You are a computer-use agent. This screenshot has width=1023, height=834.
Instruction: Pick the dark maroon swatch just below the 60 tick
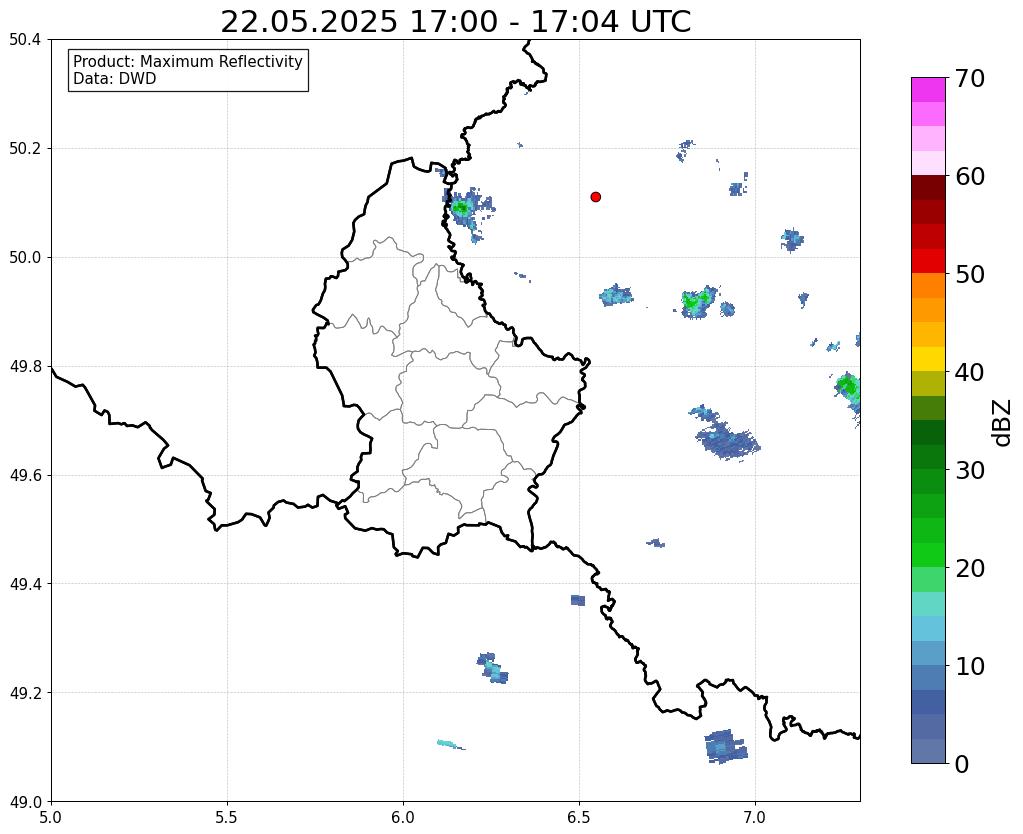click(x=928, y=187)
